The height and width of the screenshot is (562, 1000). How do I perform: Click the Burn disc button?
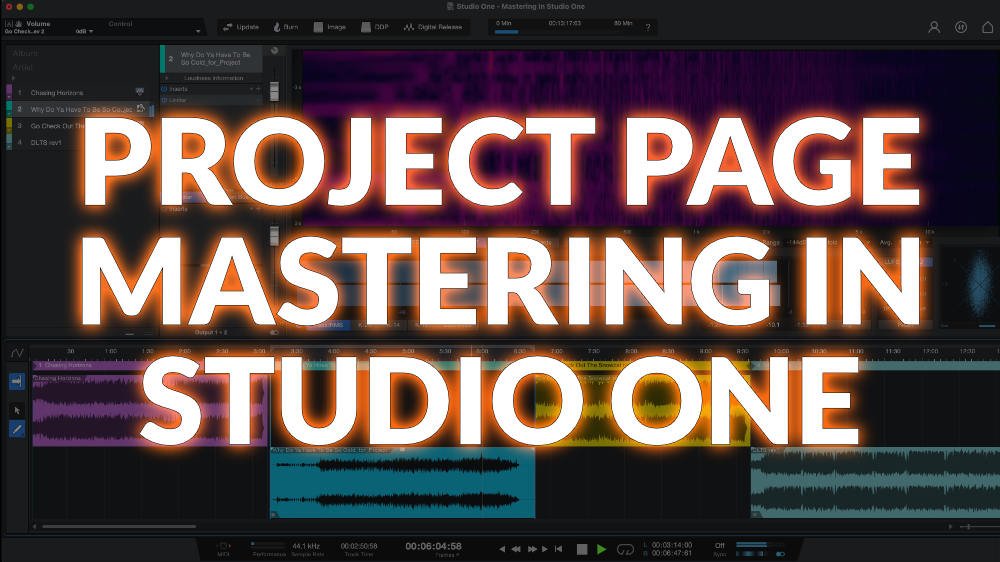[286, 27]
